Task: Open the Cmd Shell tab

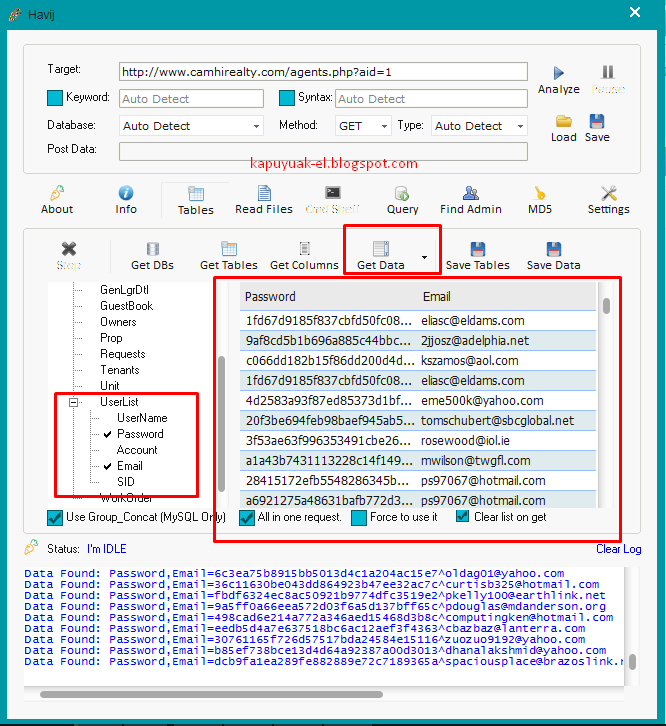Action: coord(333,201)
